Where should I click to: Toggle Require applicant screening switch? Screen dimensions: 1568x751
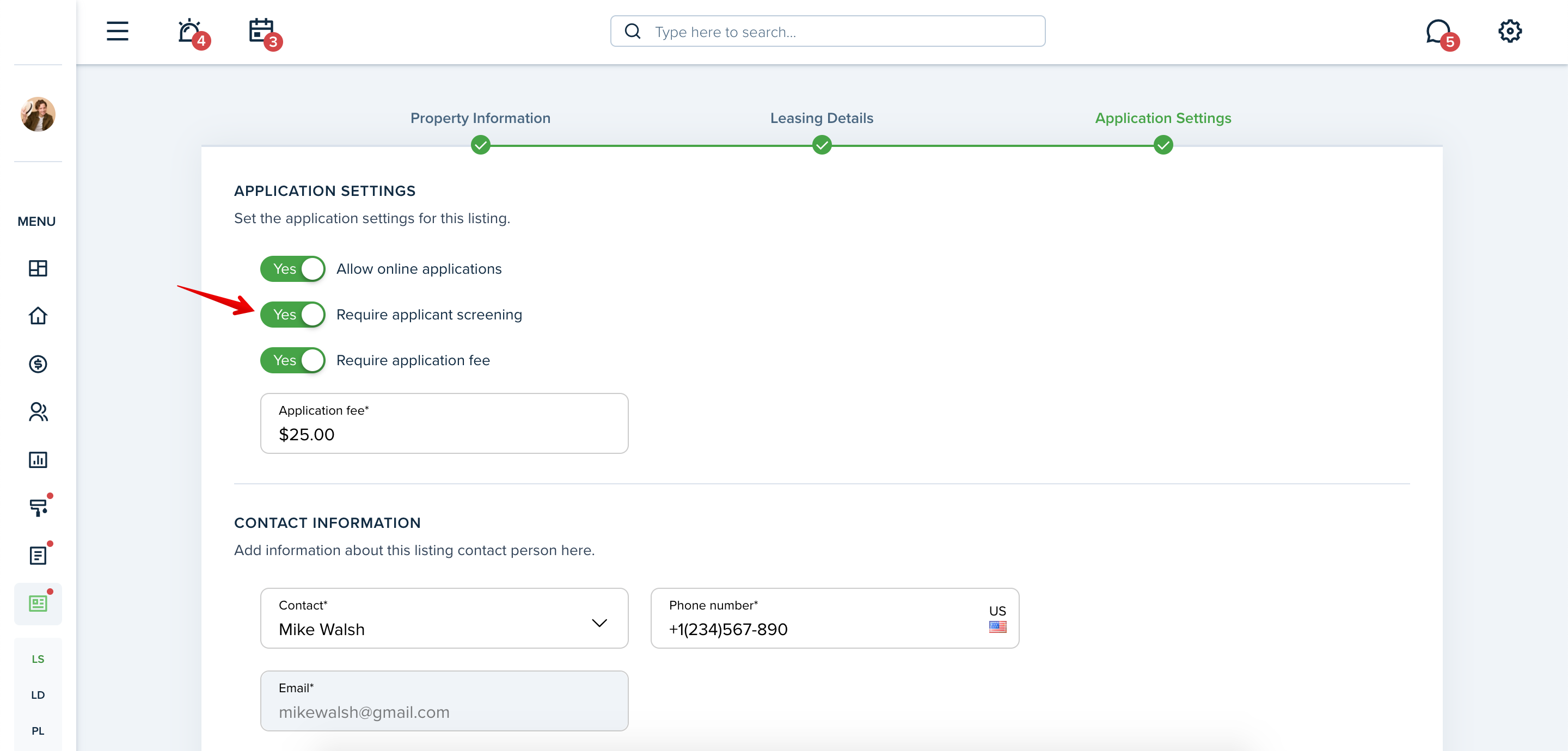coord(293,314)
